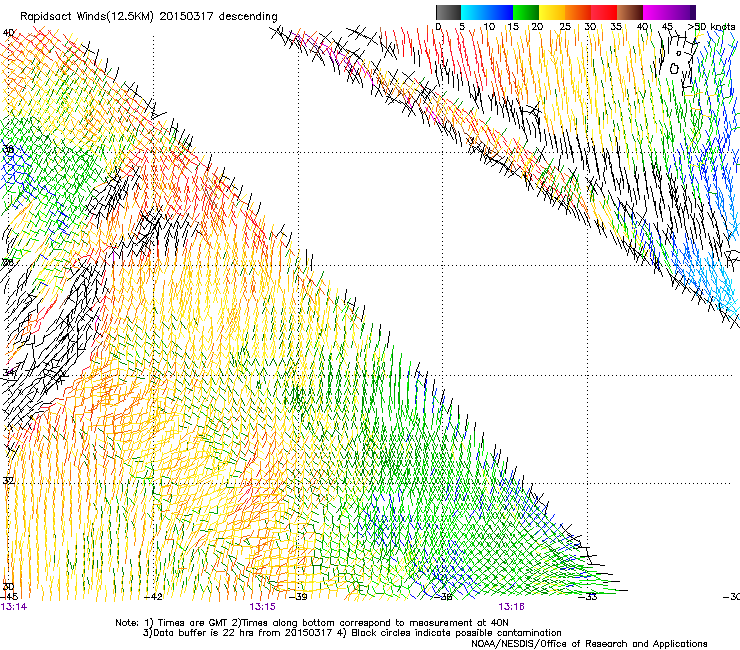This screenshot has height=650, width=740.
Task: Click the legend scale label "20"
Action: 538,27
